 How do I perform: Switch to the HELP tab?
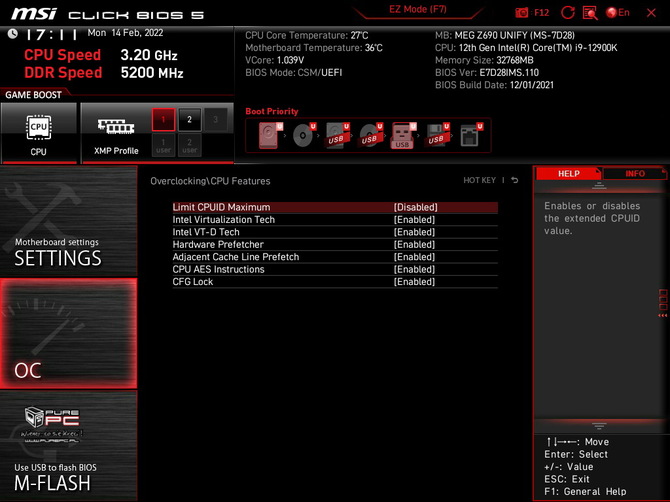568,173
